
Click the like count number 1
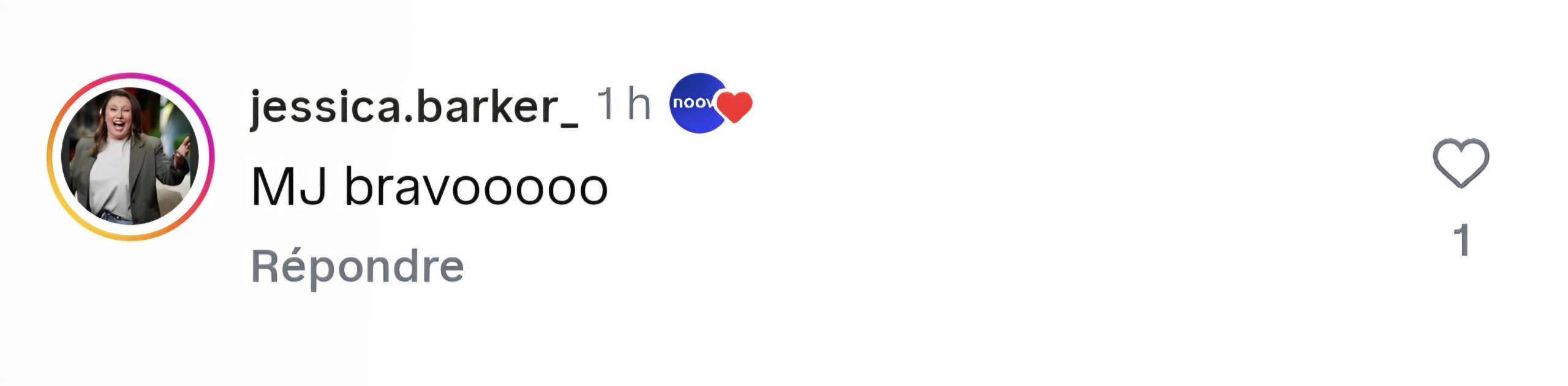[x=1461, y=240]
